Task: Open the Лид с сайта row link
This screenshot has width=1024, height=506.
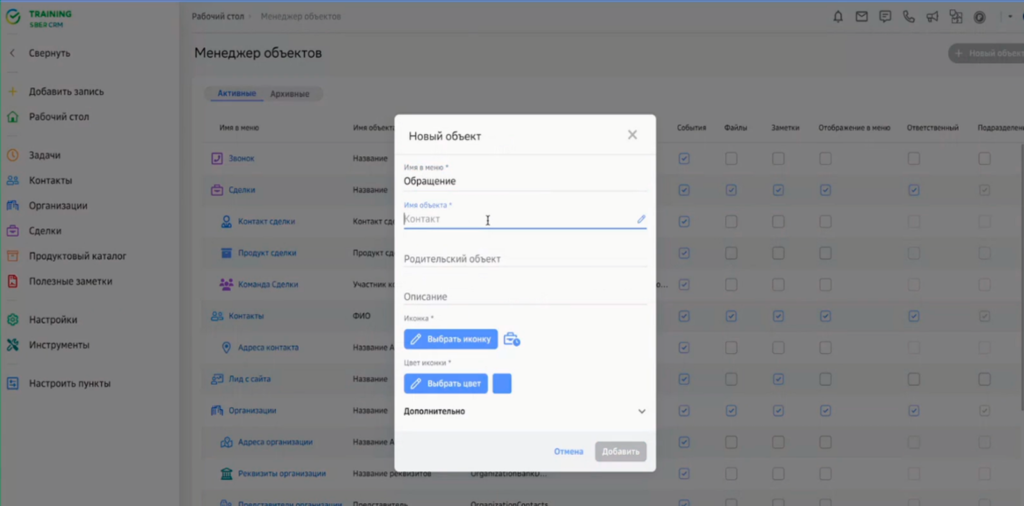Action: [x=249, y=379]
